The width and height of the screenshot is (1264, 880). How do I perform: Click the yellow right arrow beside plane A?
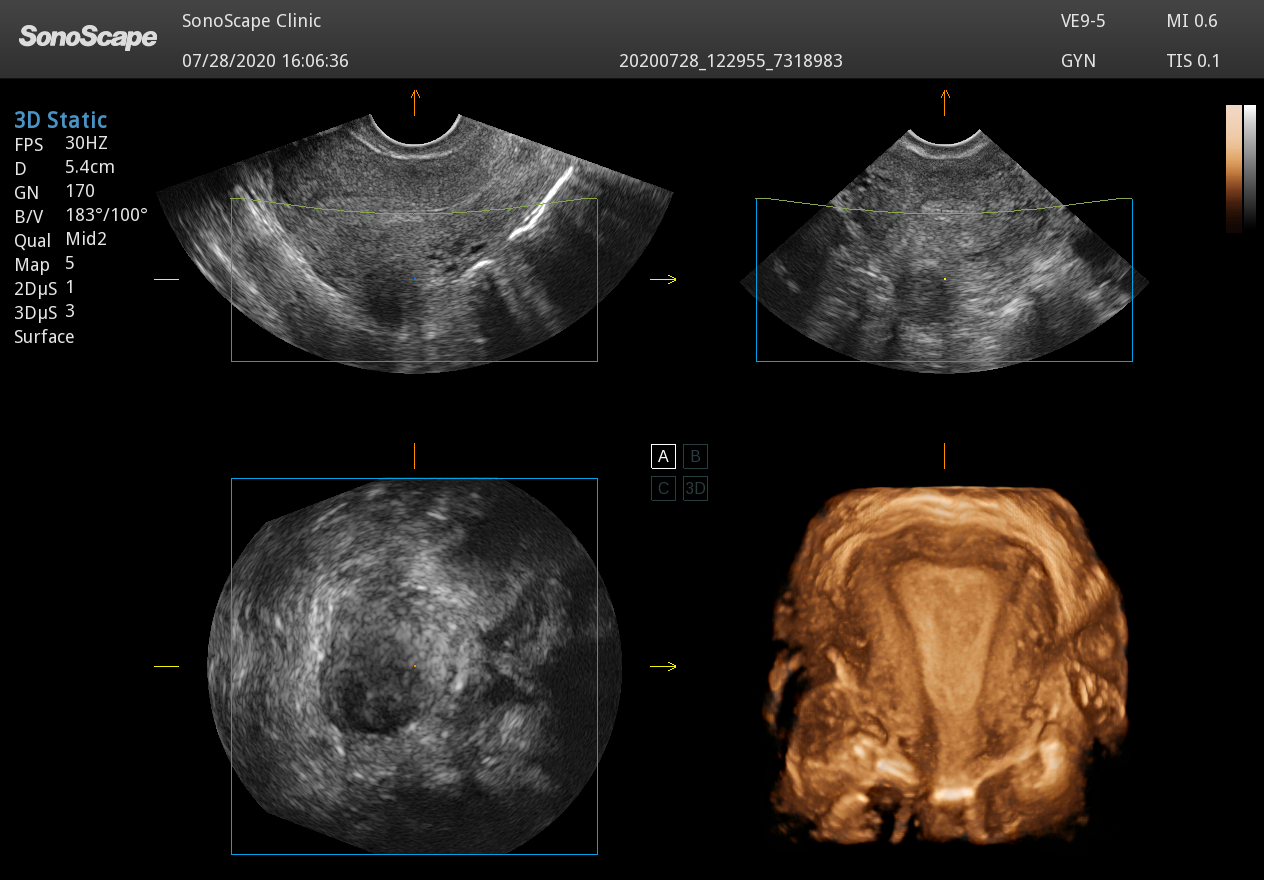click(x=663, y=280)
